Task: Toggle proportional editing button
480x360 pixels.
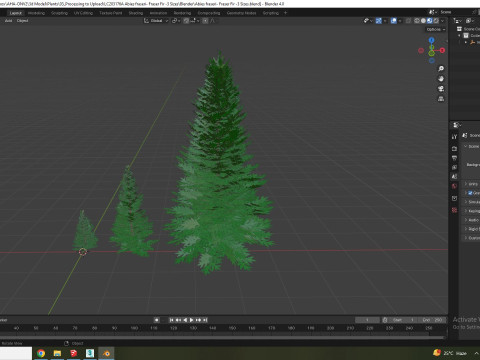Action: pos(205,21)
